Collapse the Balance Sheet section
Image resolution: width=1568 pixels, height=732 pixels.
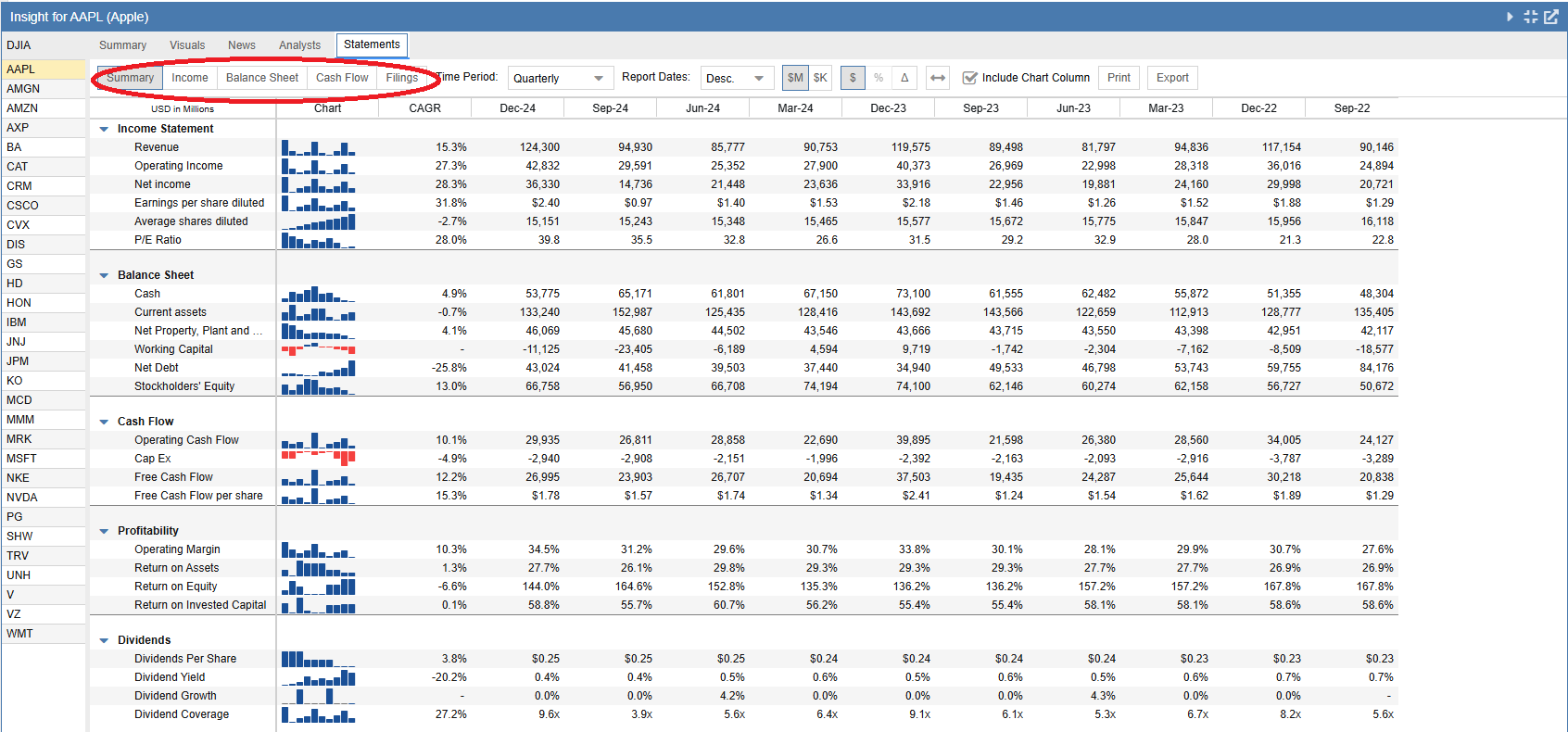pos(104,275)
